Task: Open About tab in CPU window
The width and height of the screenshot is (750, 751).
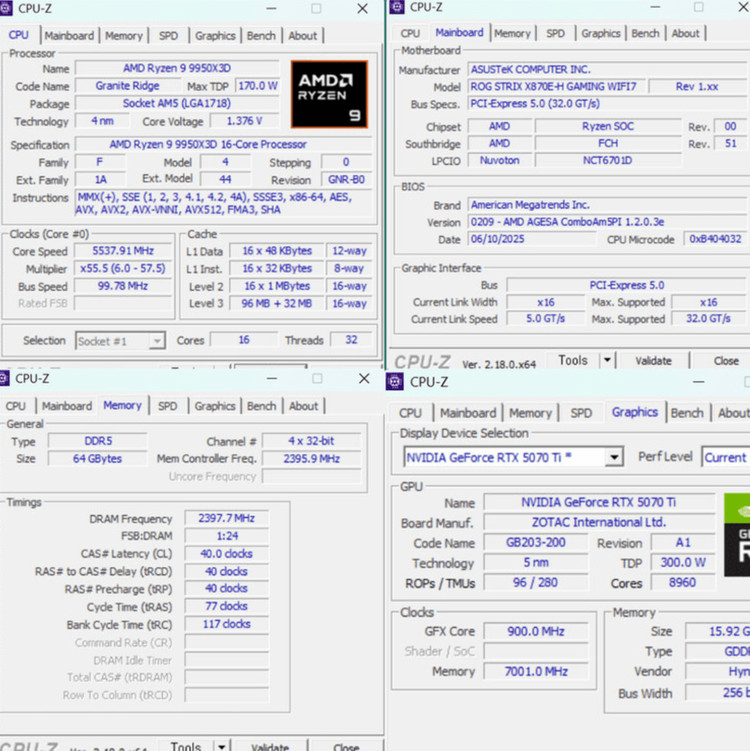Action: coord(303,36)
